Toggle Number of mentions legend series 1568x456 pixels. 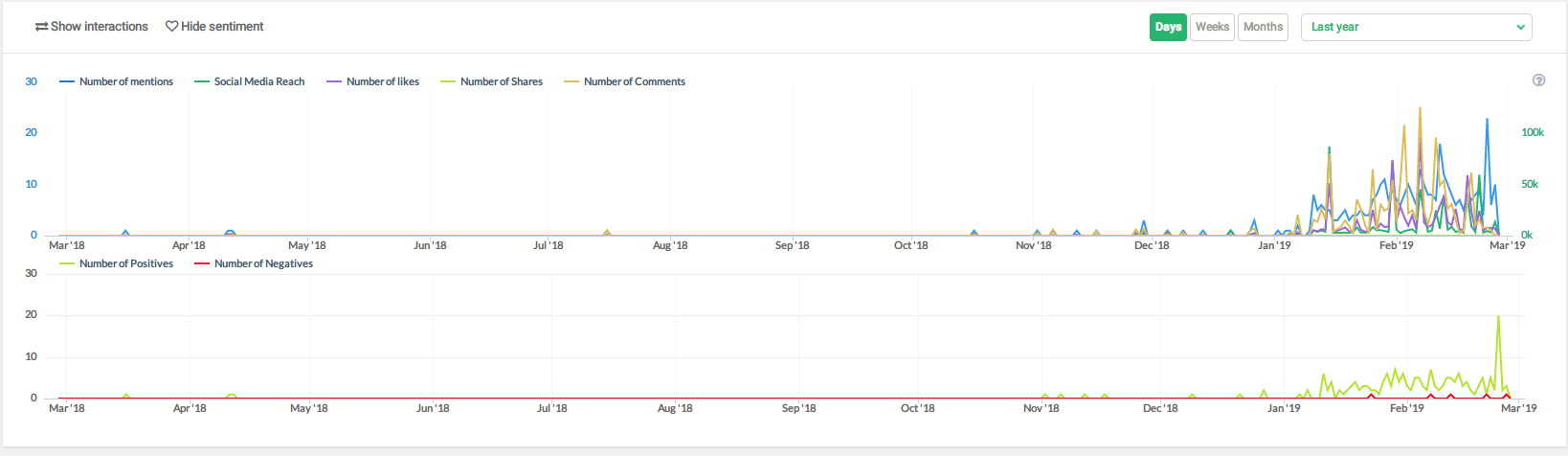coord(117,81)
